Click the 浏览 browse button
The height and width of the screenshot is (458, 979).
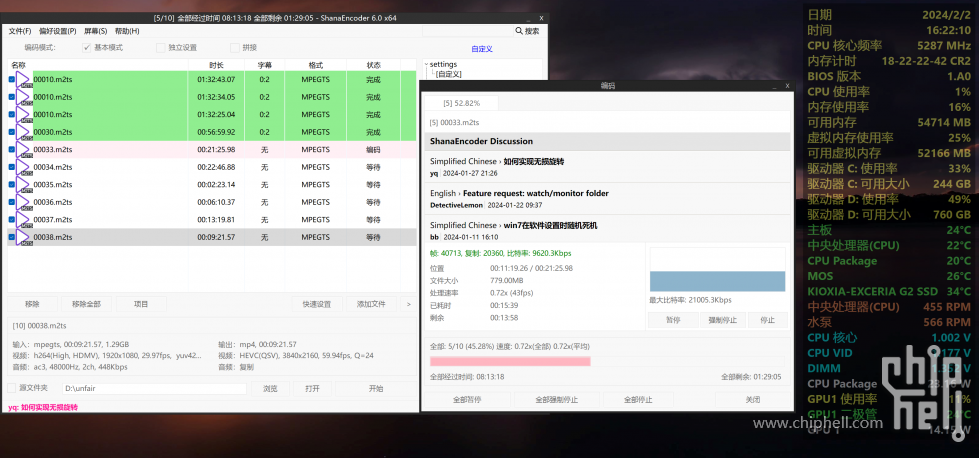coord(270,388)
